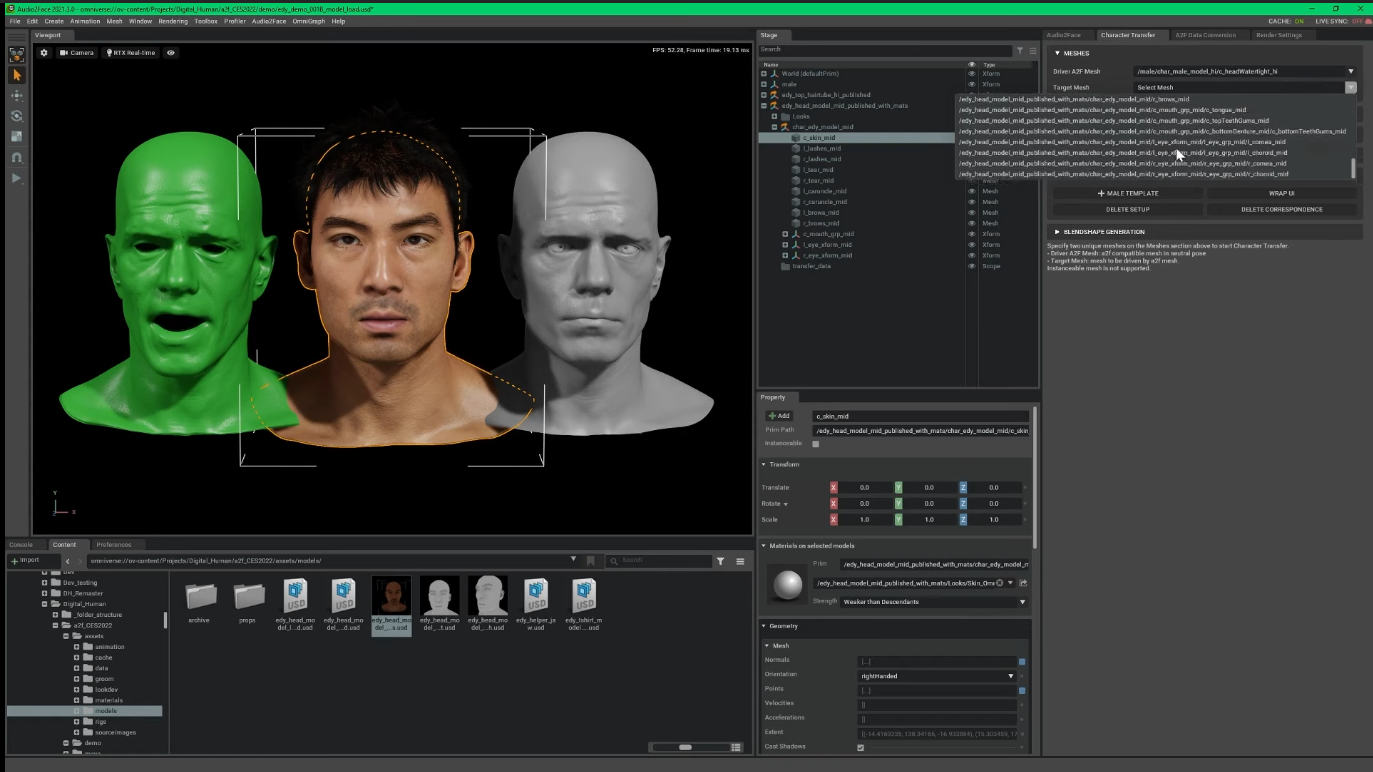Expand the male tree node
The height and width of the screenshot is (772, 1373).
[764, 84]
